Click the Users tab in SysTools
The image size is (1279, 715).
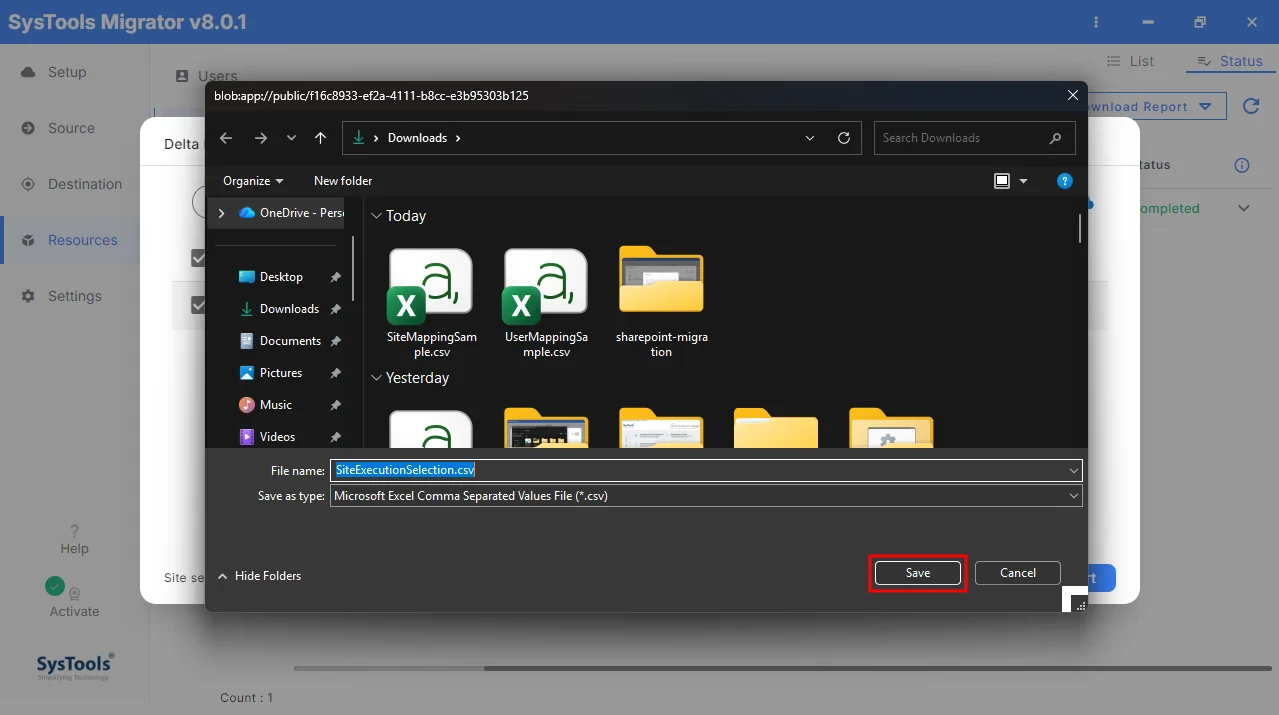207,76
